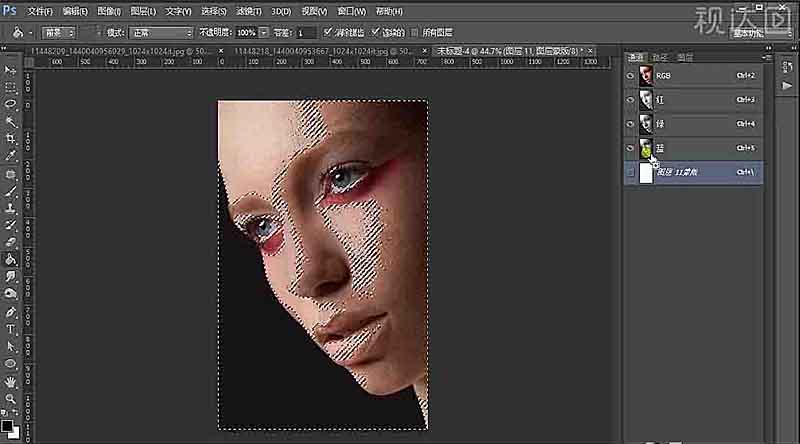Open the 编辑(E) menu
The image size is (800, 444).
(x=75, y=11)
